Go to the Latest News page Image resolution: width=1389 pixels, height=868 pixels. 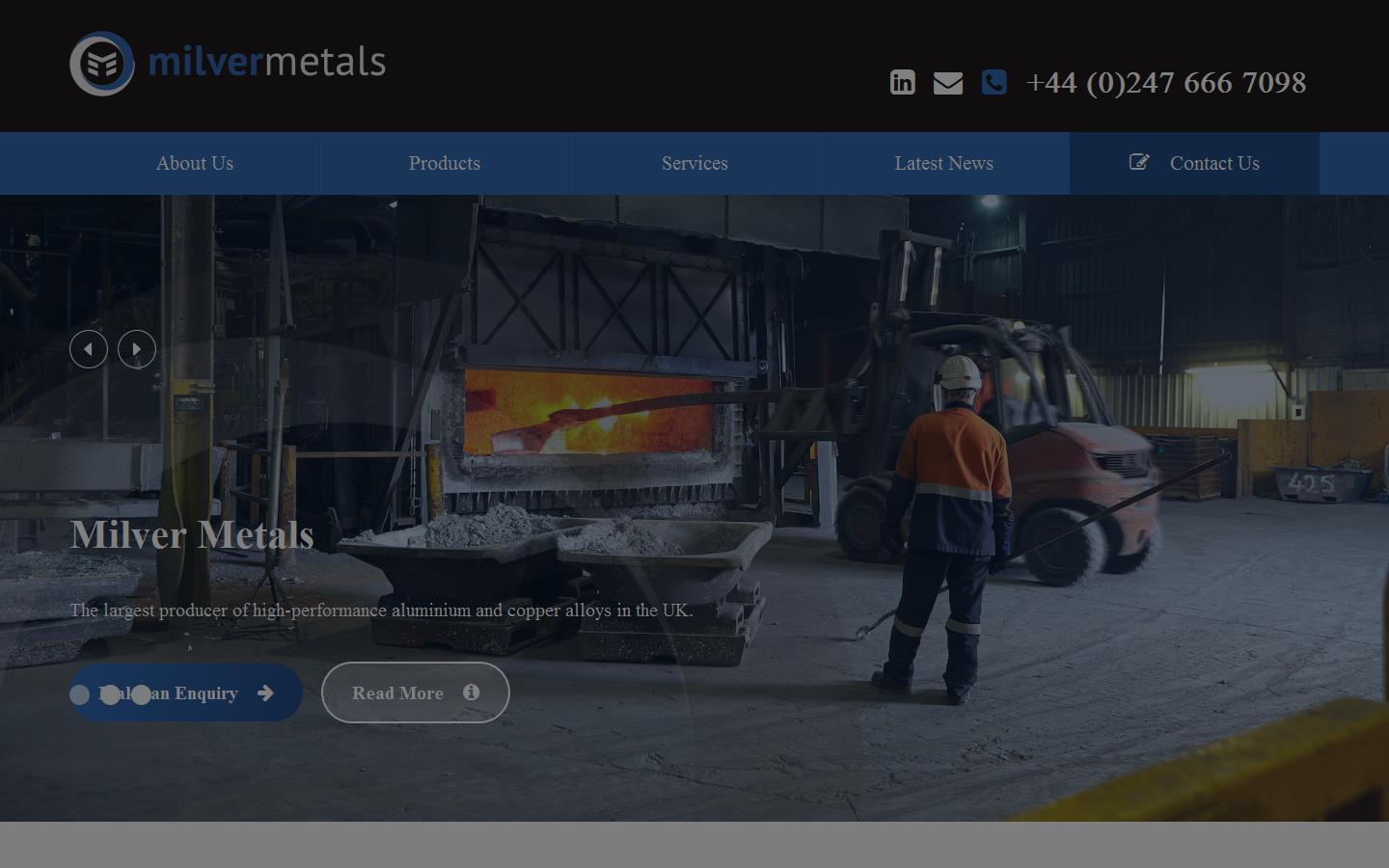(943, 163)
